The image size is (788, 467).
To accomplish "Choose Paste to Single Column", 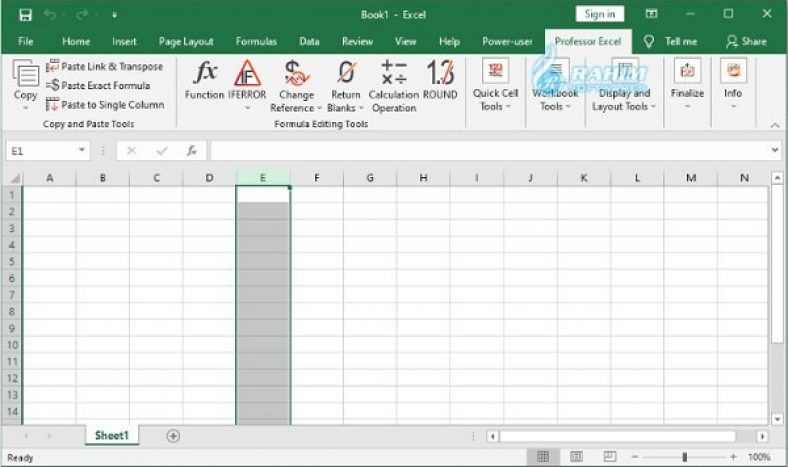I will click(x=105, y=105).
